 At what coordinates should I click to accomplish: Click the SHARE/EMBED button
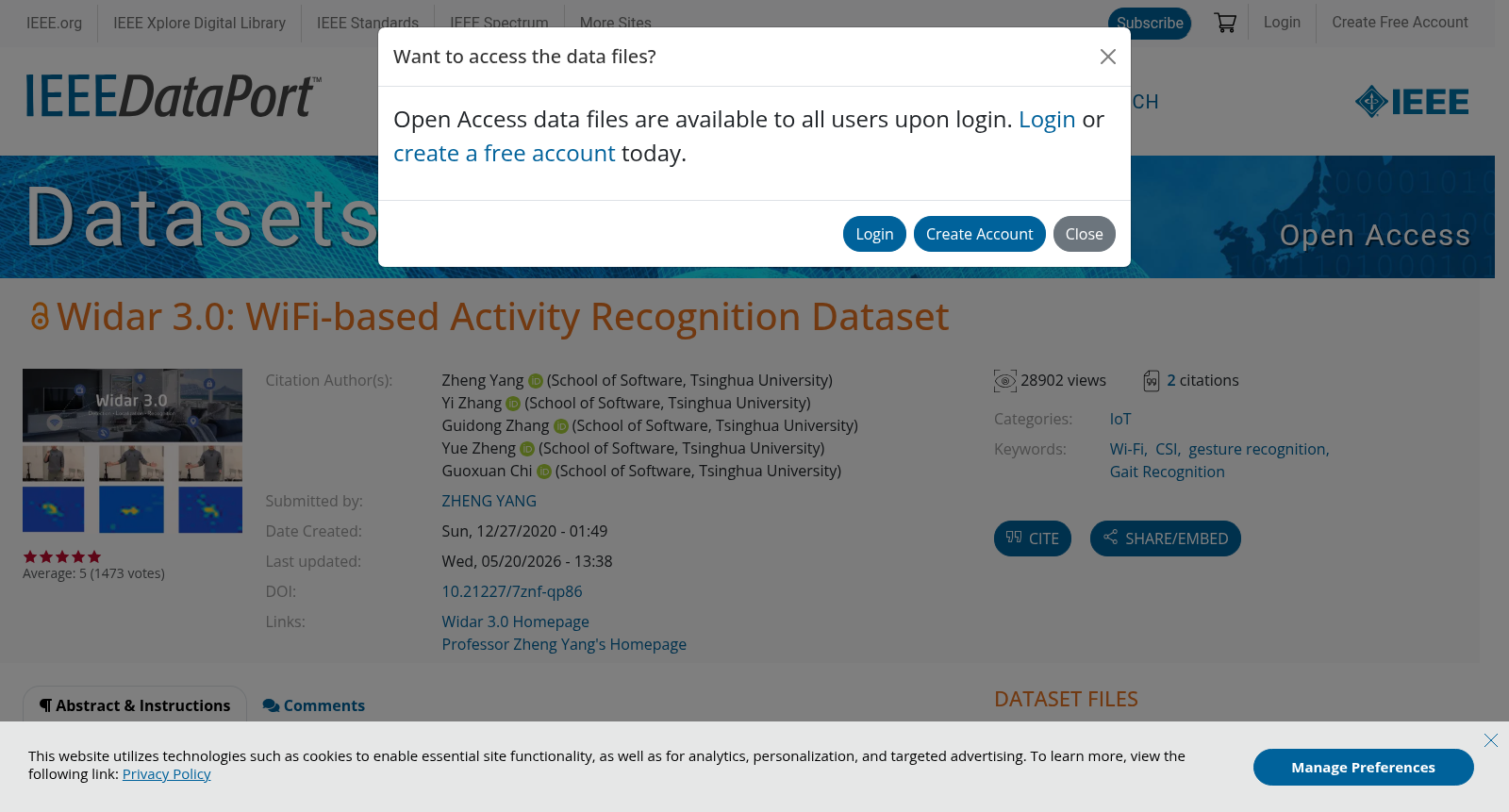[x=1166, y=539]
